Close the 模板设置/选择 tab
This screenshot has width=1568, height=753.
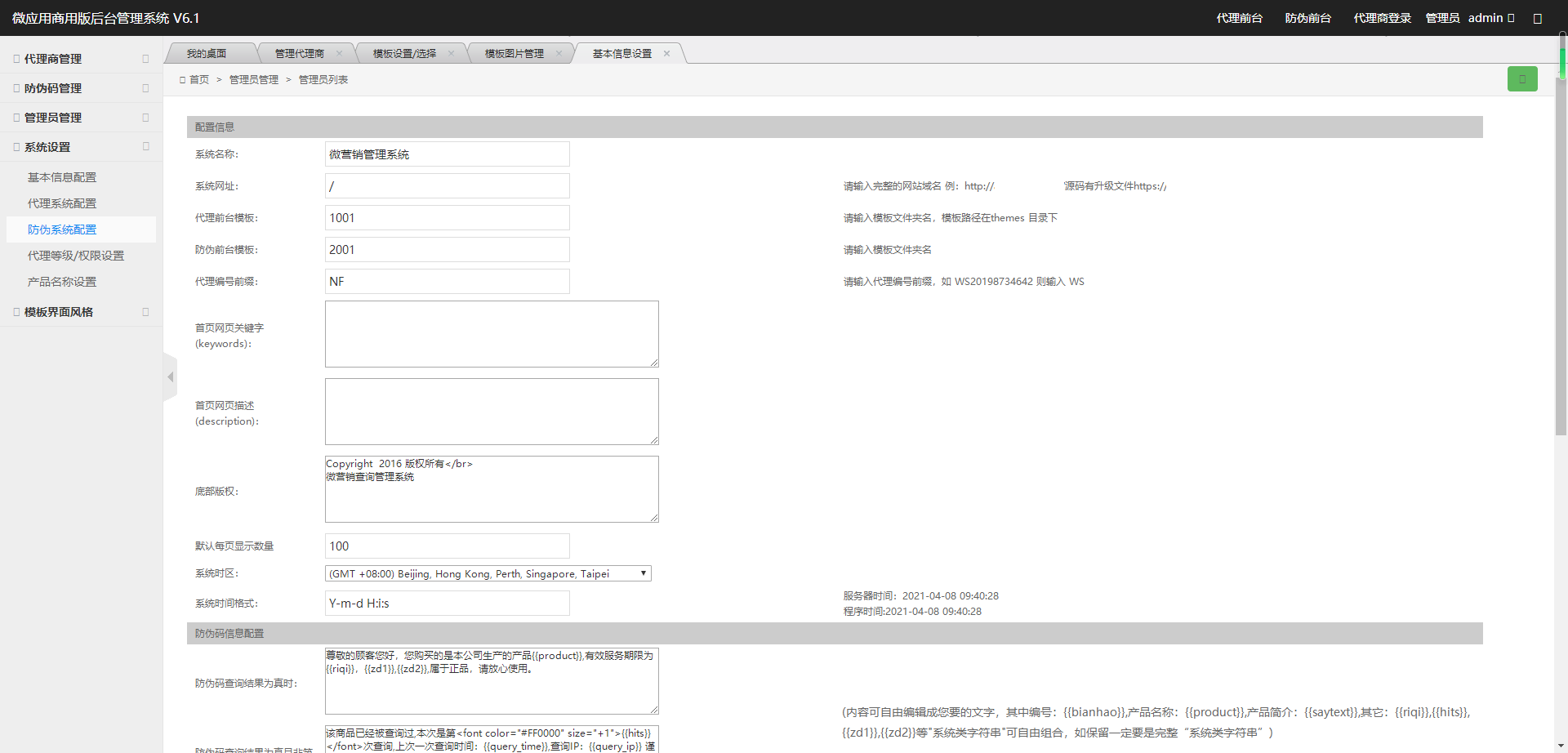(451, 54)
